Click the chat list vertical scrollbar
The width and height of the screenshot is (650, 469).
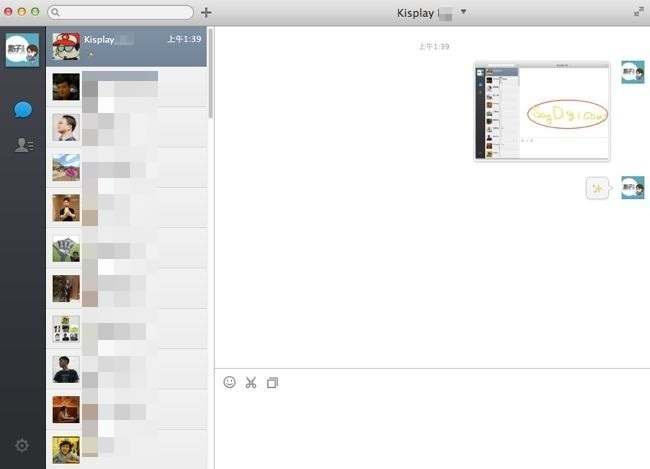(x=211, y=73)
